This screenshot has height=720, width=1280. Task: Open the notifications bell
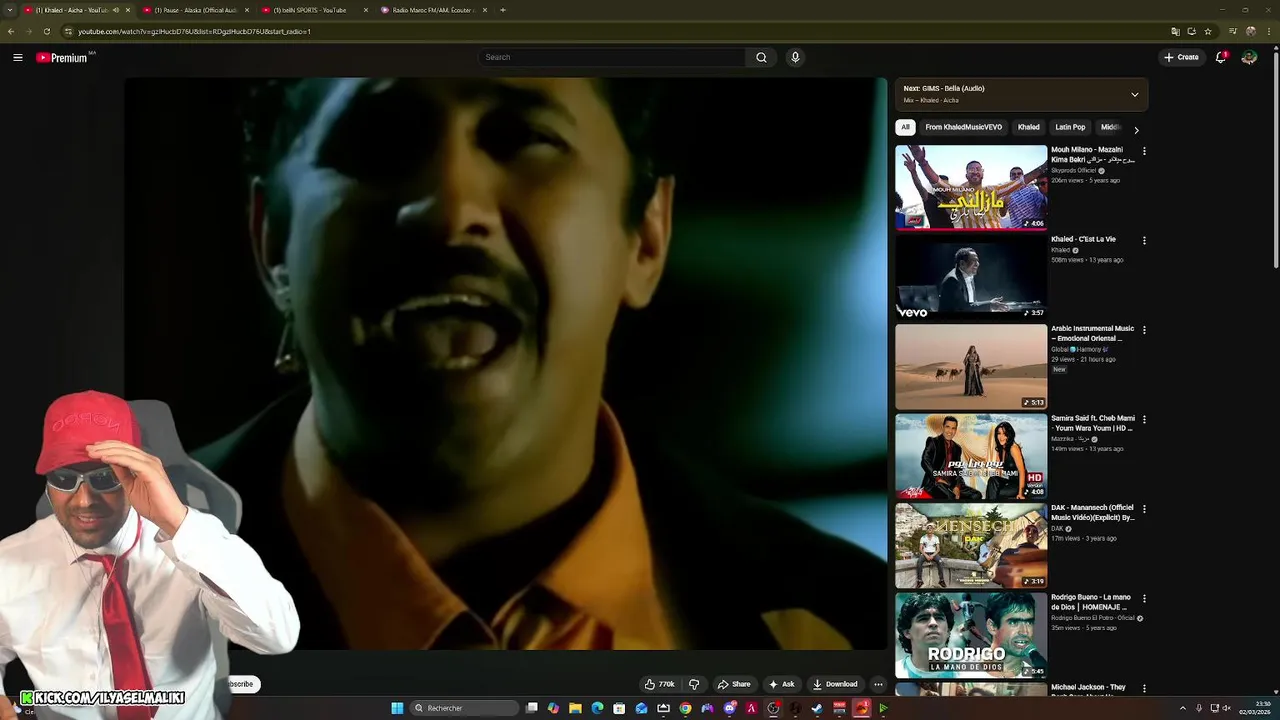pyautogui.click(x=1220, y=57)
